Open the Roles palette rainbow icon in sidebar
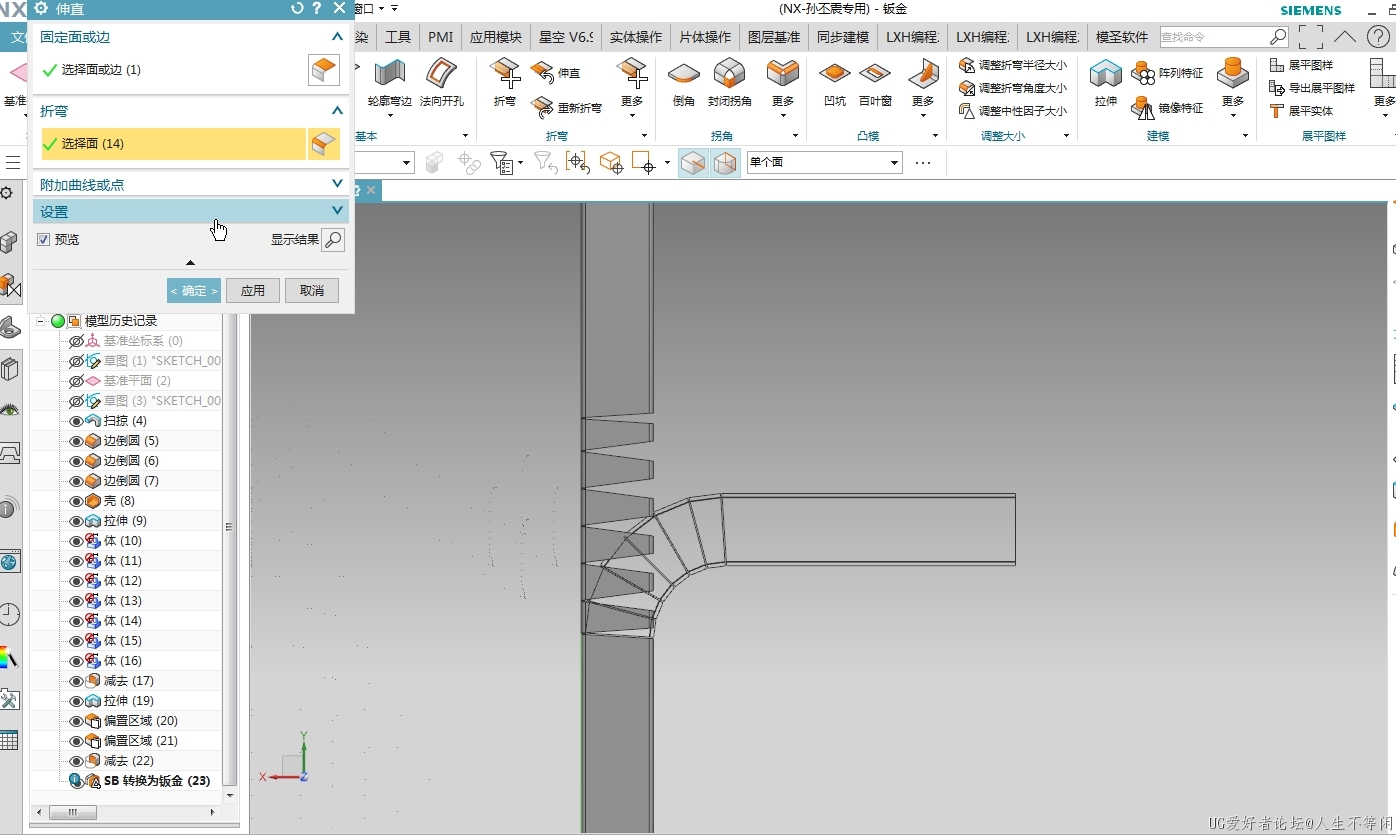This screenshot has height=835, width=1396. [9, 657]
